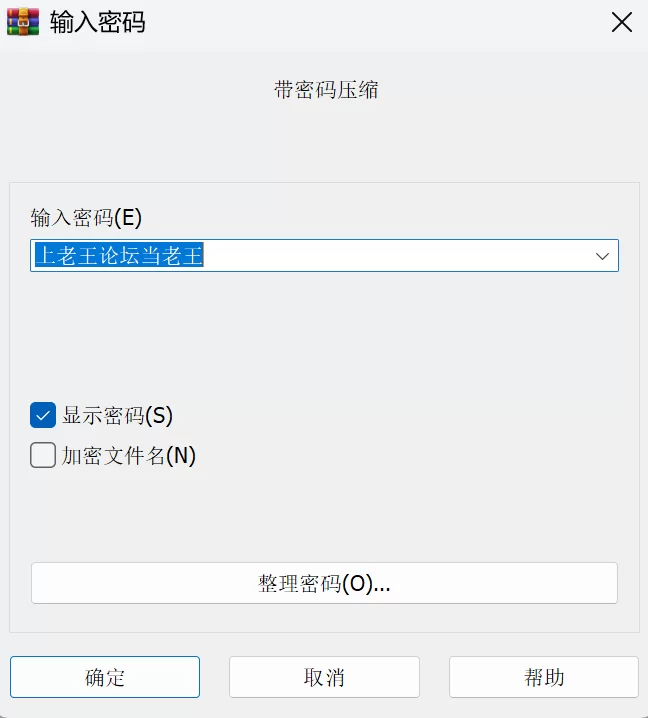Open help via the 帮助 button
This screenshot has width=648, height=718.
coord(543,677)
